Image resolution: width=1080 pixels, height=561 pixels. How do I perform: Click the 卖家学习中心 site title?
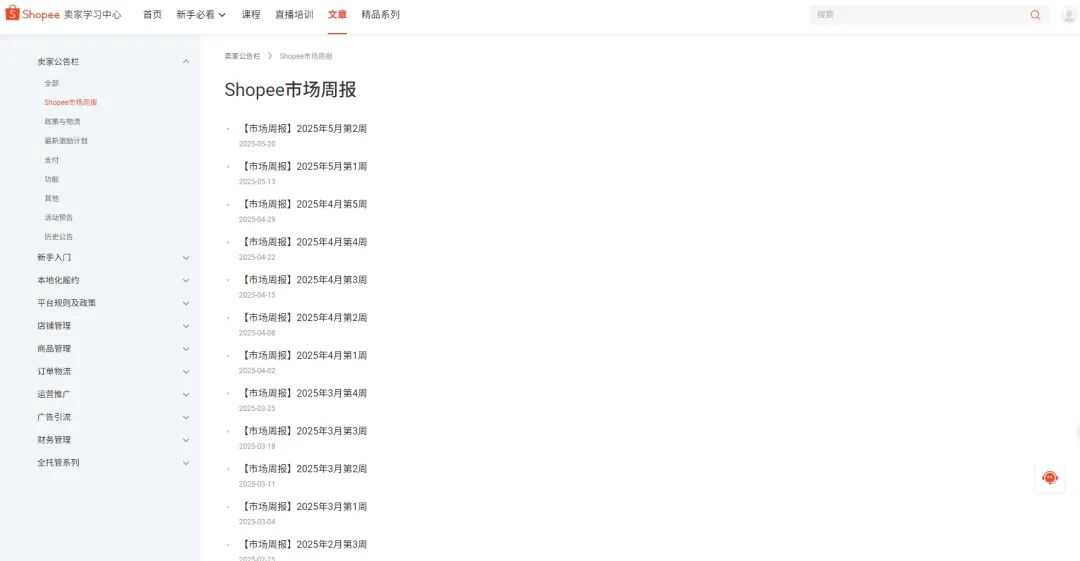point(92,14)
